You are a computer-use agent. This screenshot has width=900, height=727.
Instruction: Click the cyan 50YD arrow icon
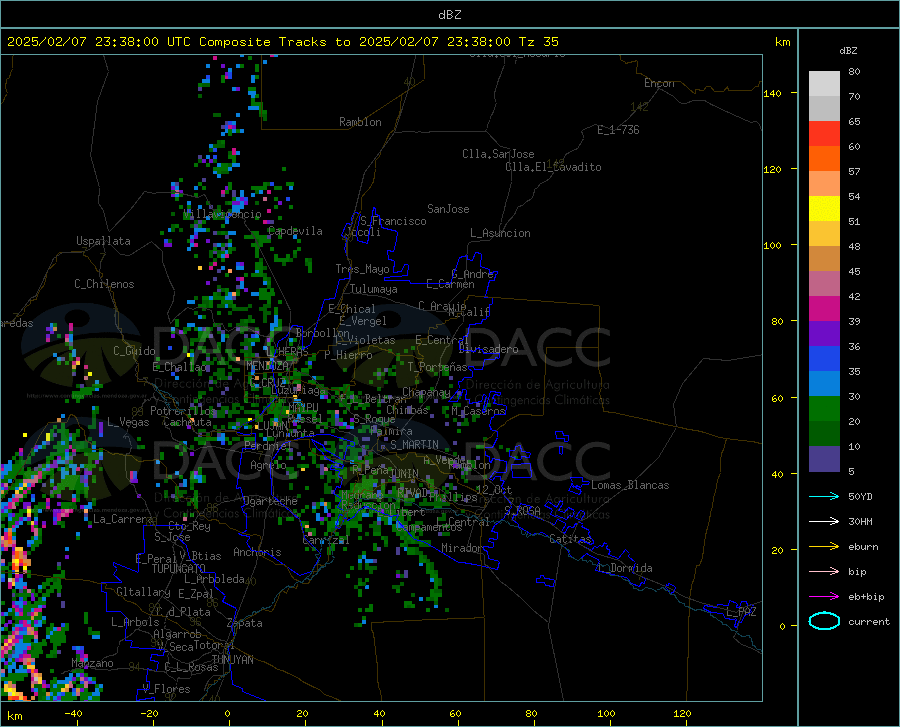click(824, 496)
